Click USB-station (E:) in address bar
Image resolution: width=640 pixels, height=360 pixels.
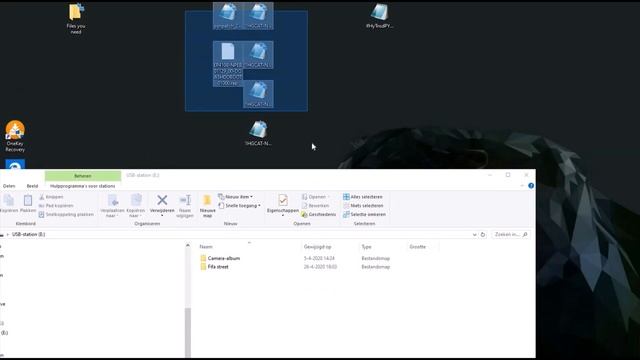[28, 234]
